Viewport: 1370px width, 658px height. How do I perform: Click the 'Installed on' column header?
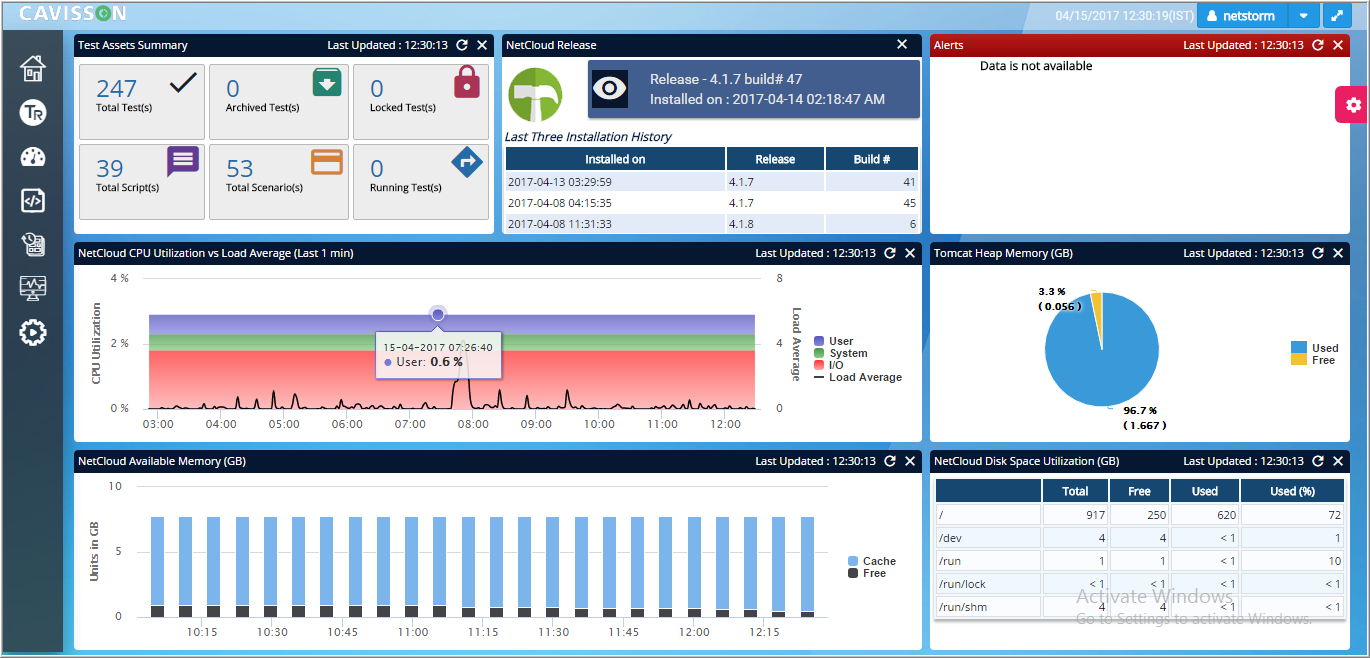pyautogui.click(x=615, y=159)
